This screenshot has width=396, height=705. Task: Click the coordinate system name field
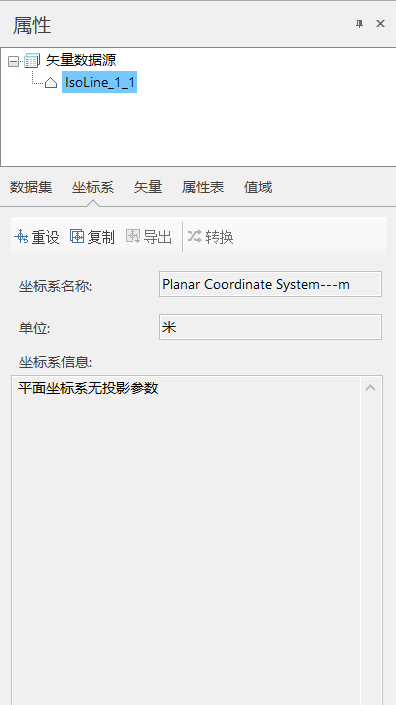[x=270, y=284]
